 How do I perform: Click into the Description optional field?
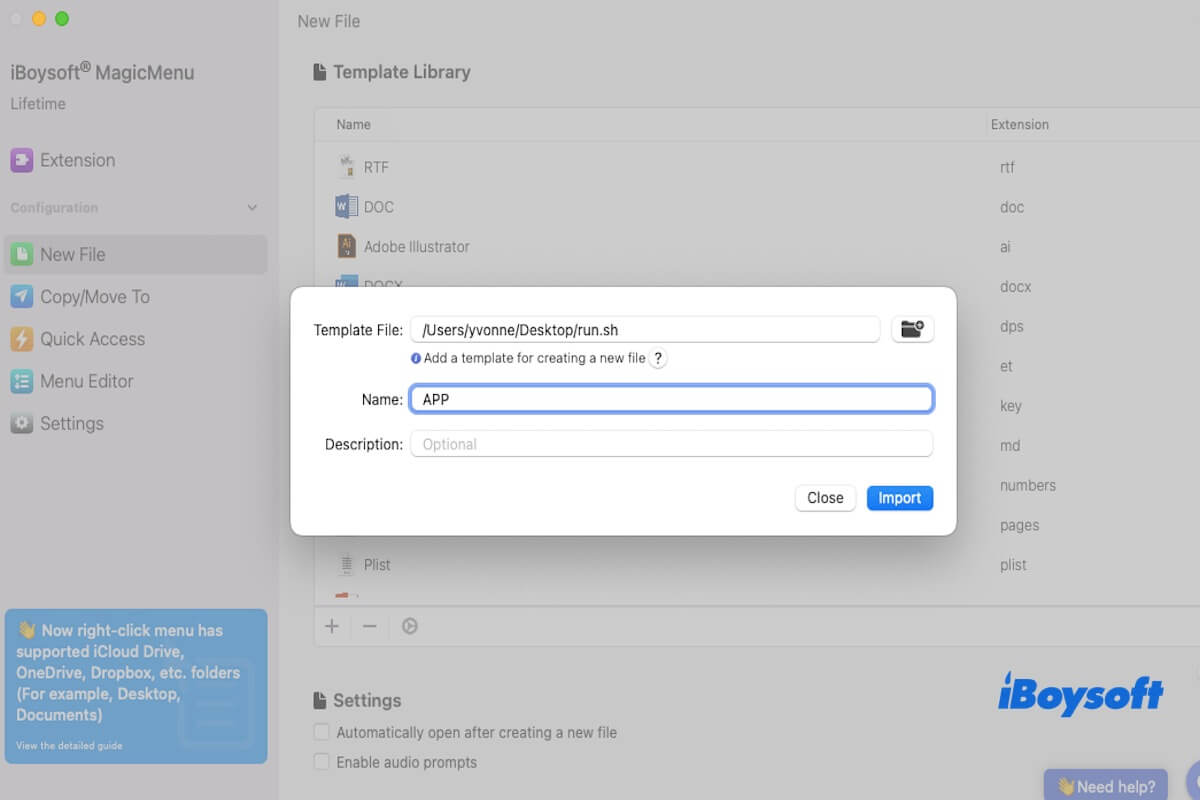coord(671,444)
